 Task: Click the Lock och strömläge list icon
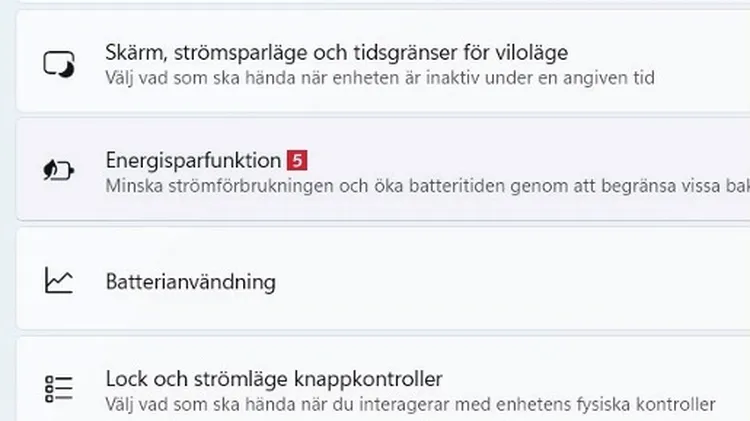[x=58, y=389]
